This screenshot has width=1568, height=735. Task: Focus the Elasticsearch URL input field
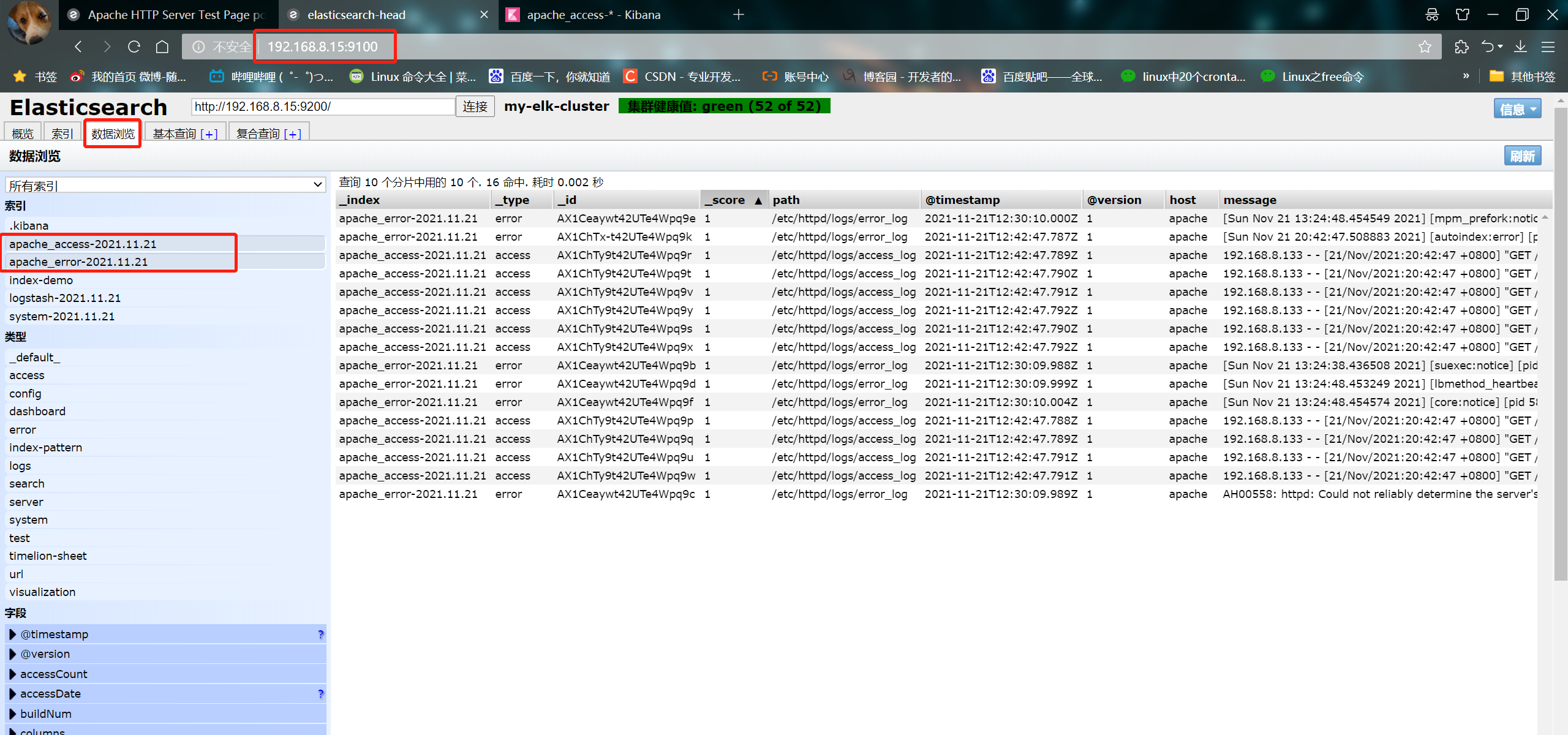(323, 107)
